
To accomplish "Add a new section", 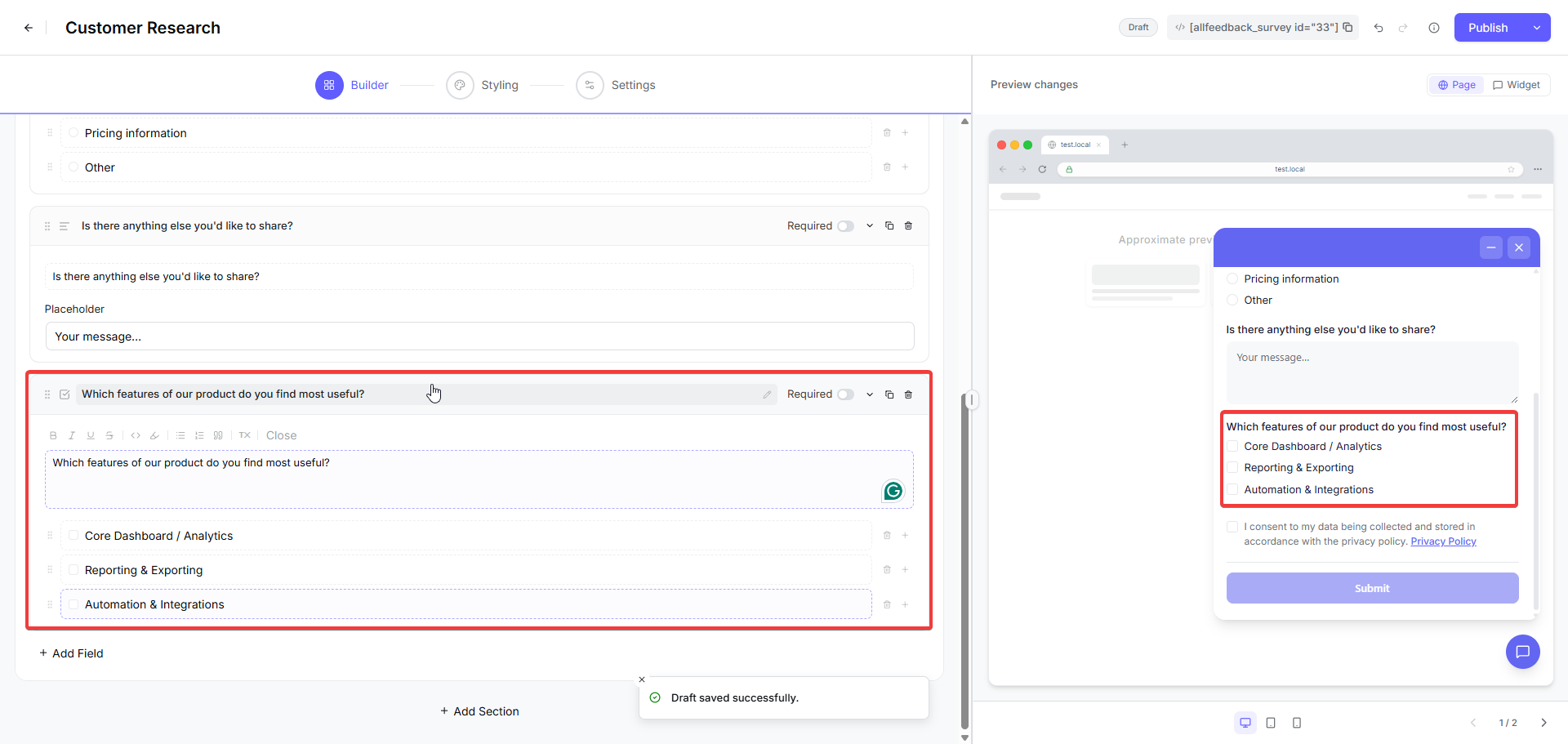I will (479, 711).
